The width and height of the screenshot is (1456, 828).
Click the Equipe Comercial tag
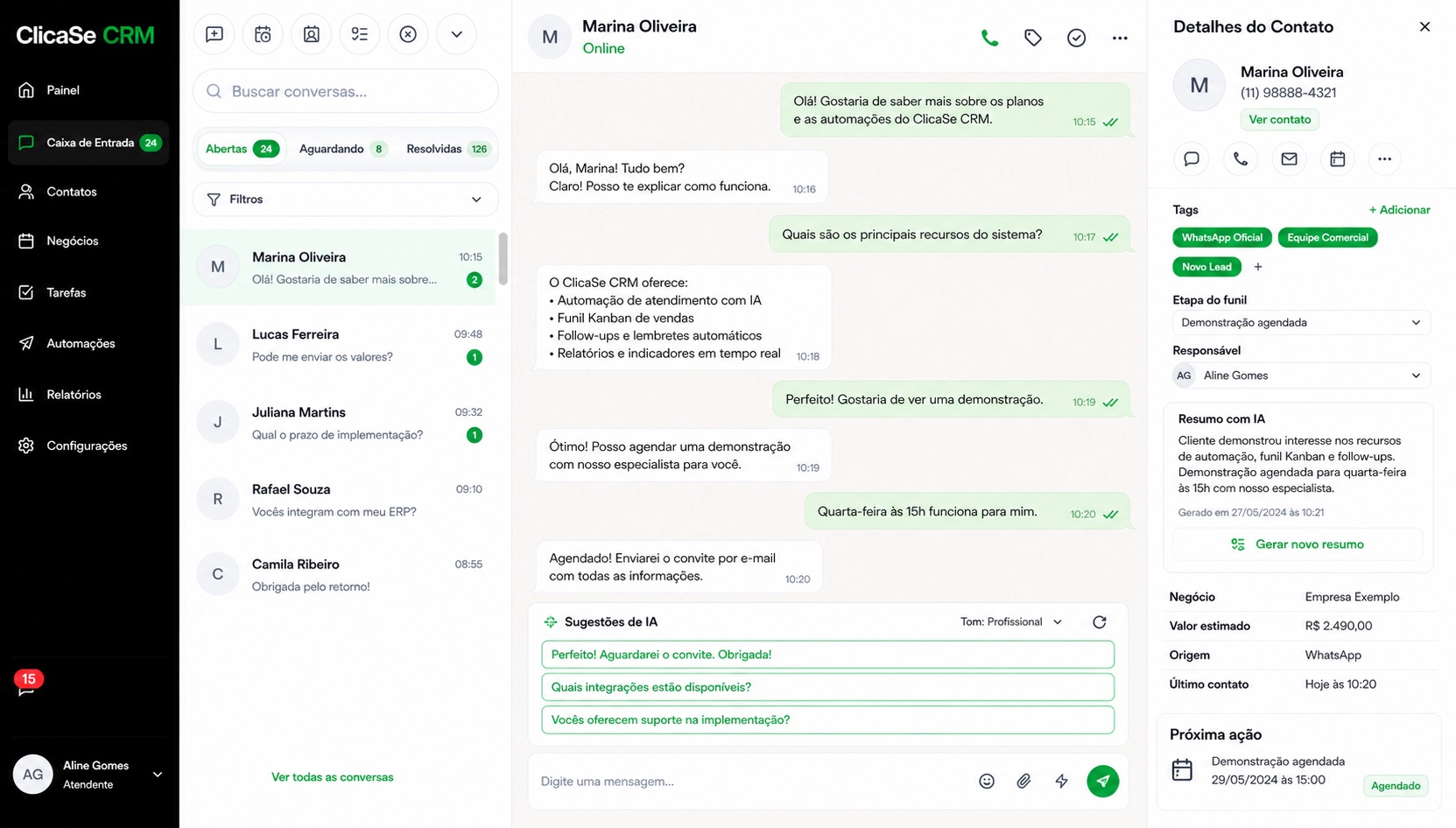[1327, 238]
